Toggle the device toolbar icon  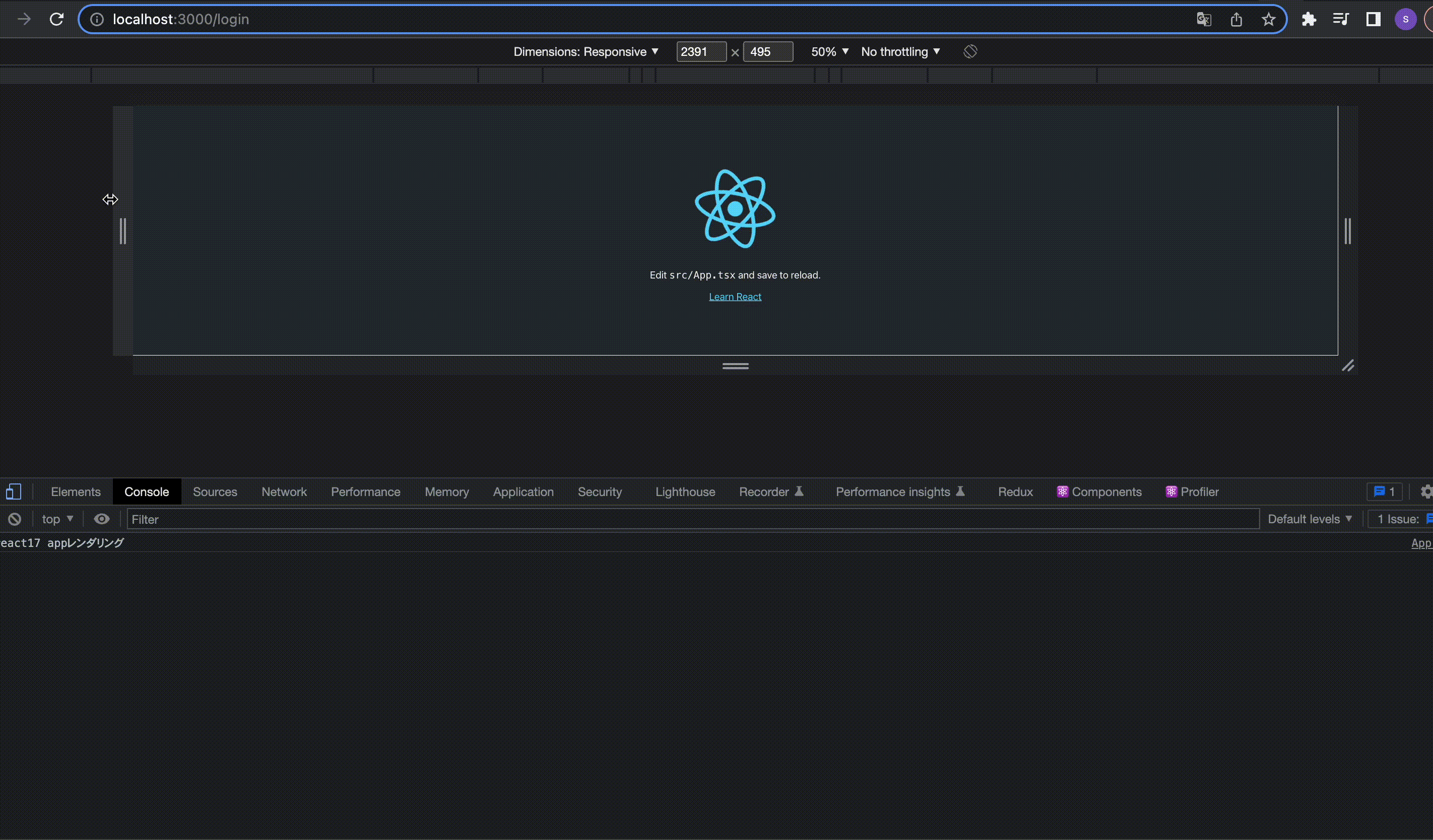14,492
